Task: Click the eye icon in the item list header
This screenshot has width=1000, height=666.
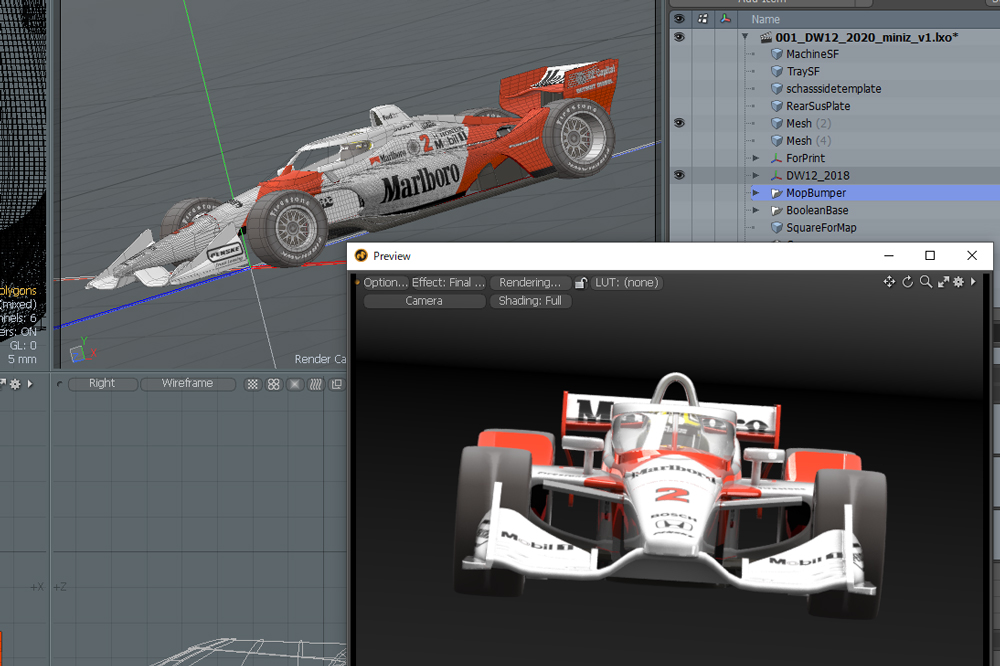Action: tap(679, 19)
